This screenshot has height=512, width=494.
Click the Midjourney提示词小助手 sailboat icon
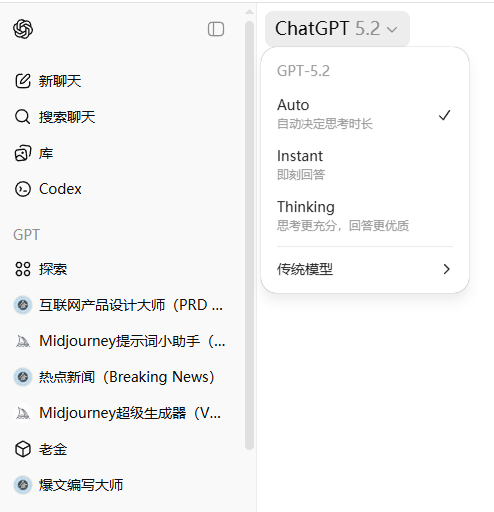[23, 341]
